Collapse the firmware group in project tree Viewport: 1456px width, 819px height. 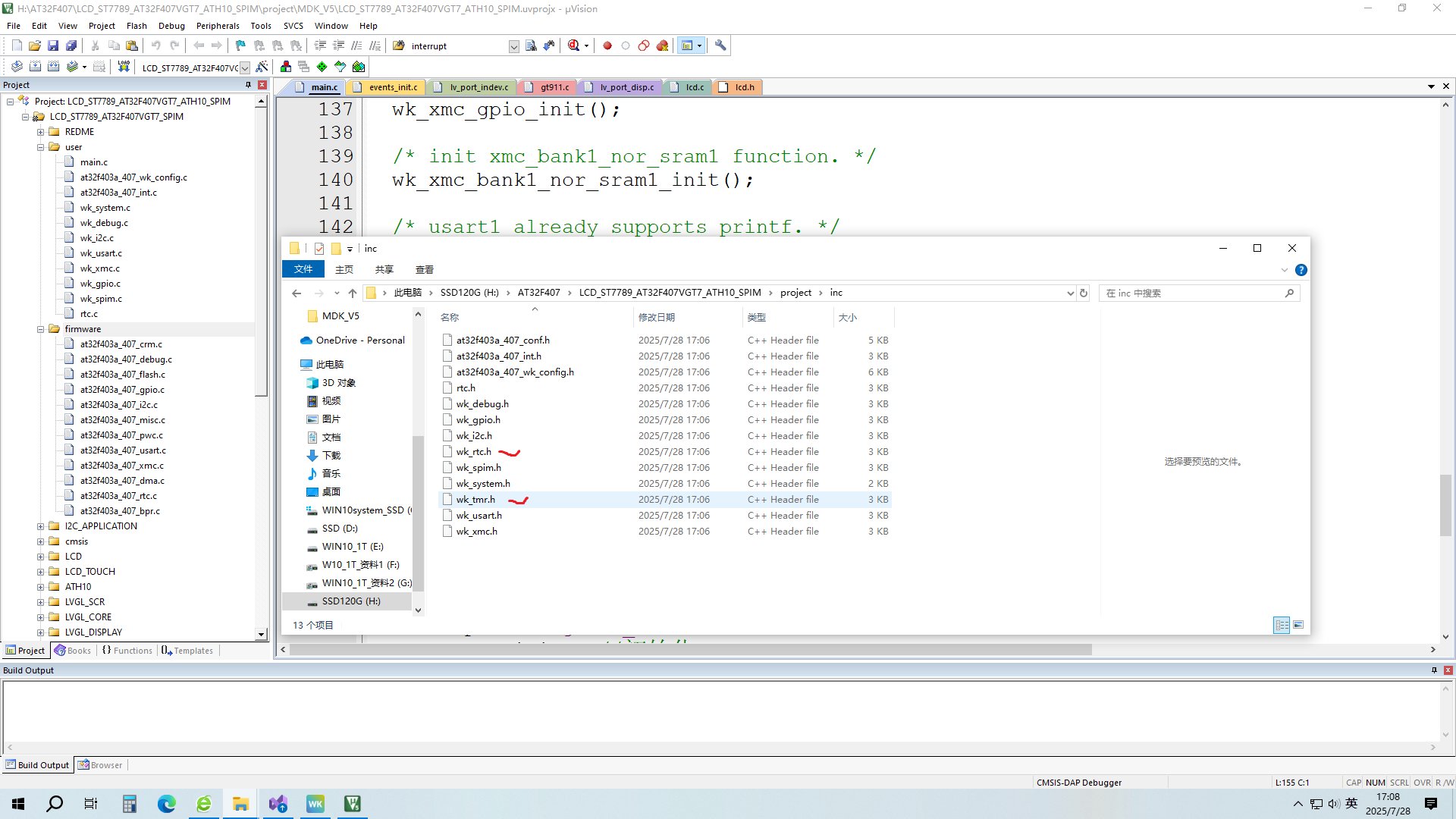pyautogui.click(x=41, y=329)
